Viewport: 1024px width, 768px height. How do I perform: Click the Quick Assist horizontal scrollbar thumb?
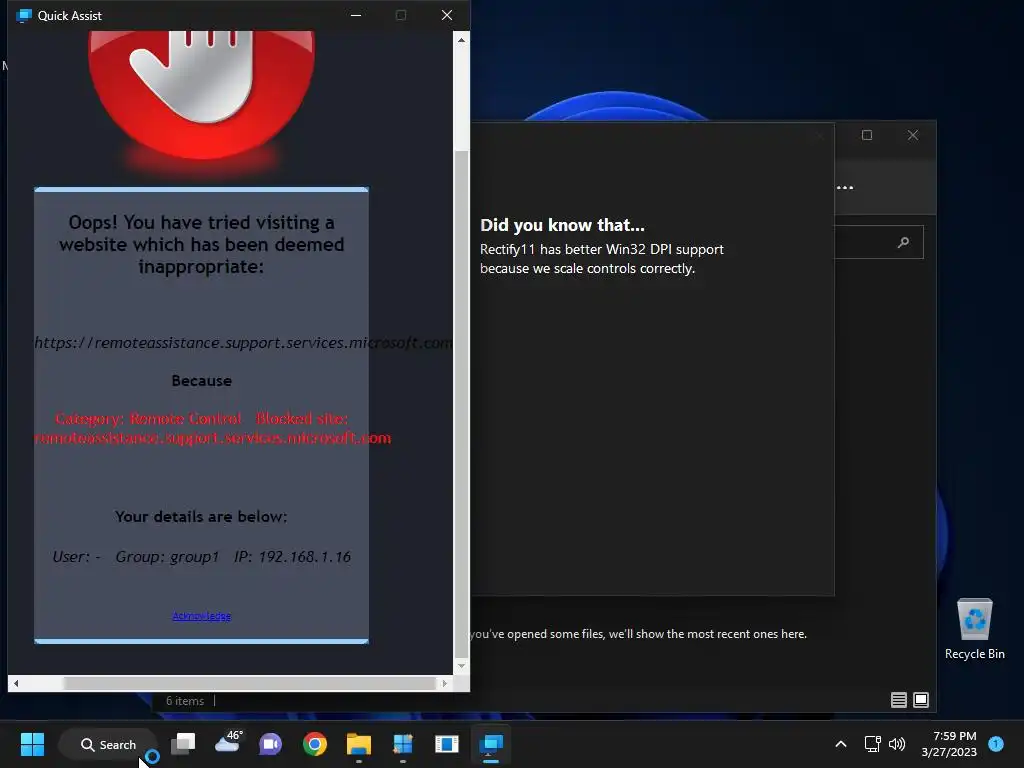point(249,683)
